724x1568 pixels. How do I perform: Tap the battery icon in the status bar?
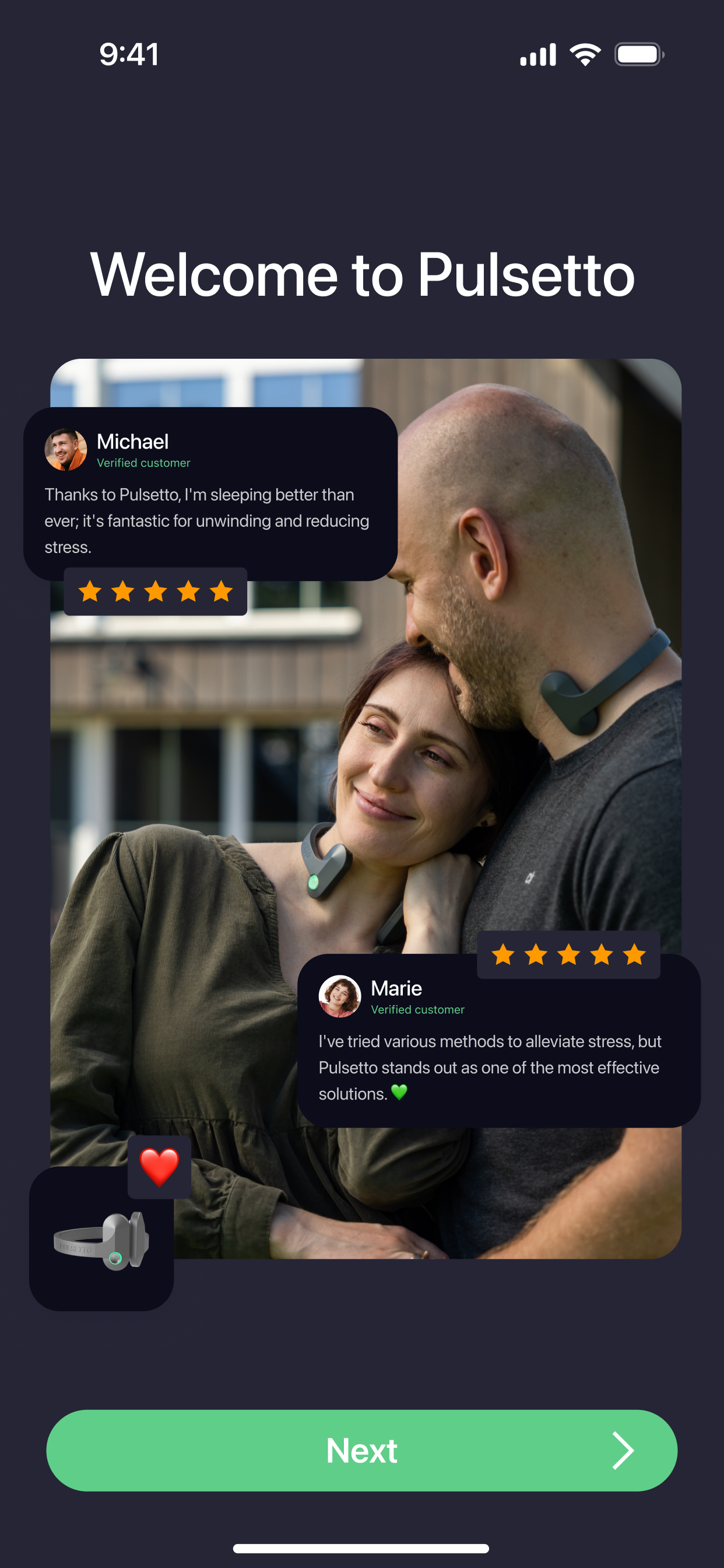click(x=639, y=54)
